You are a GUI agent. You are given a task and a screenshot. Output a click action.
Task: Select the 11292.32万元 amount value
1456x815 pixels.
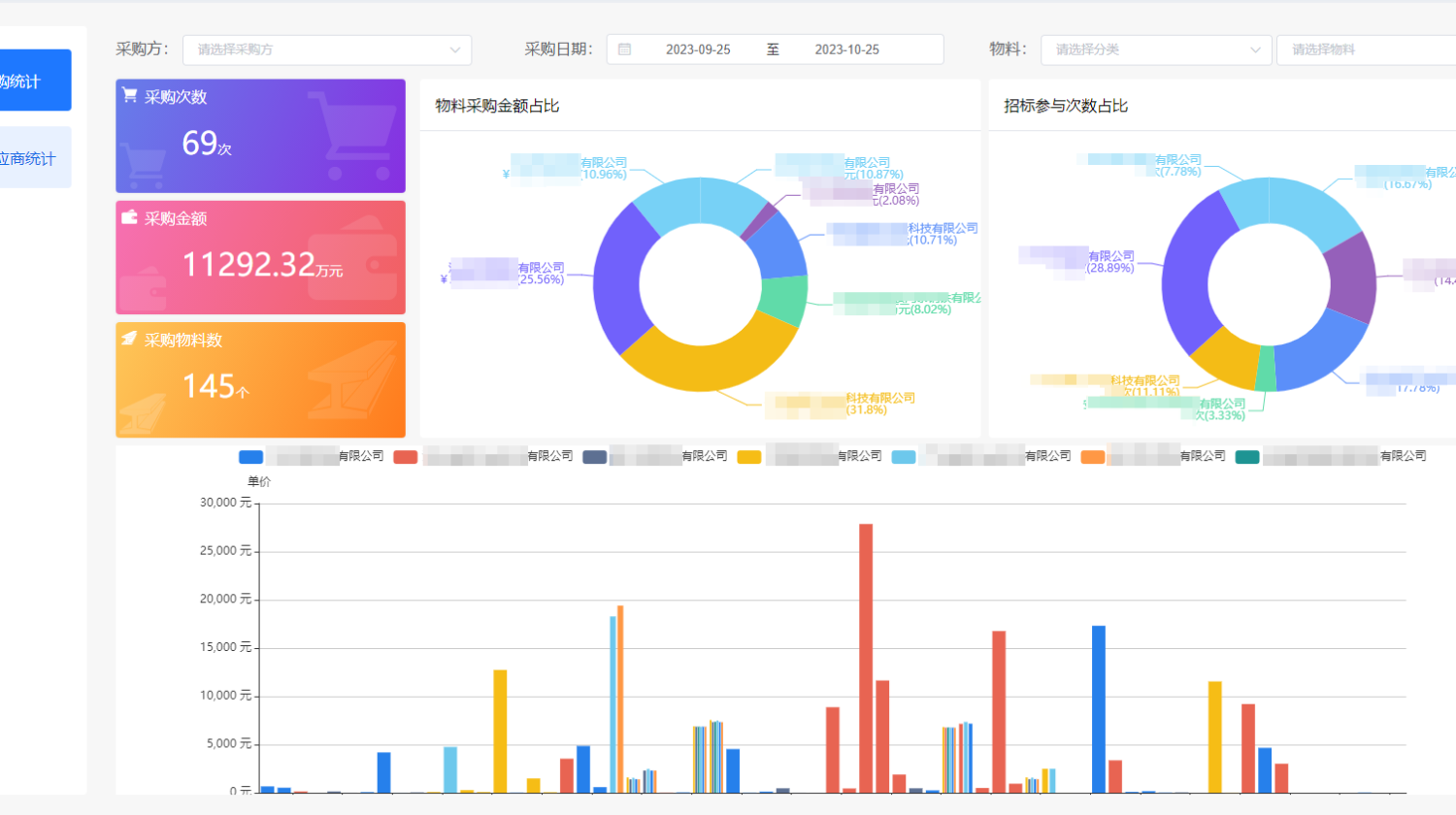[262, 264]
